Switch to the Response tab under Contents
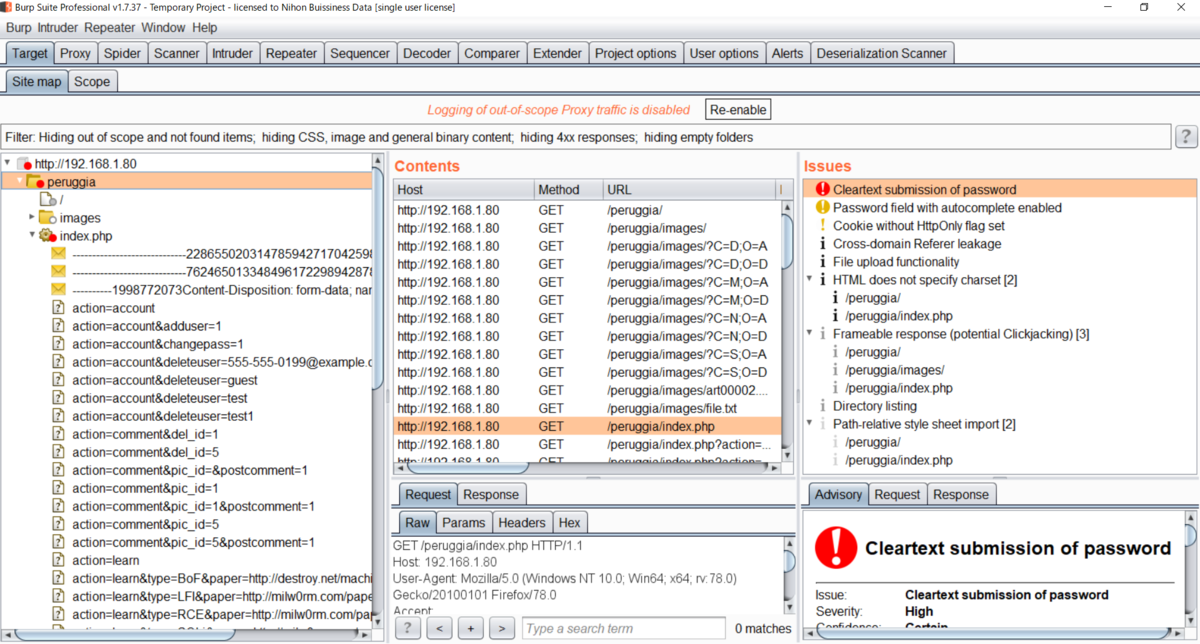Image resolution: width=1200 pixels, height=644 pixels. pyautogui.click(x=491, y=494)
